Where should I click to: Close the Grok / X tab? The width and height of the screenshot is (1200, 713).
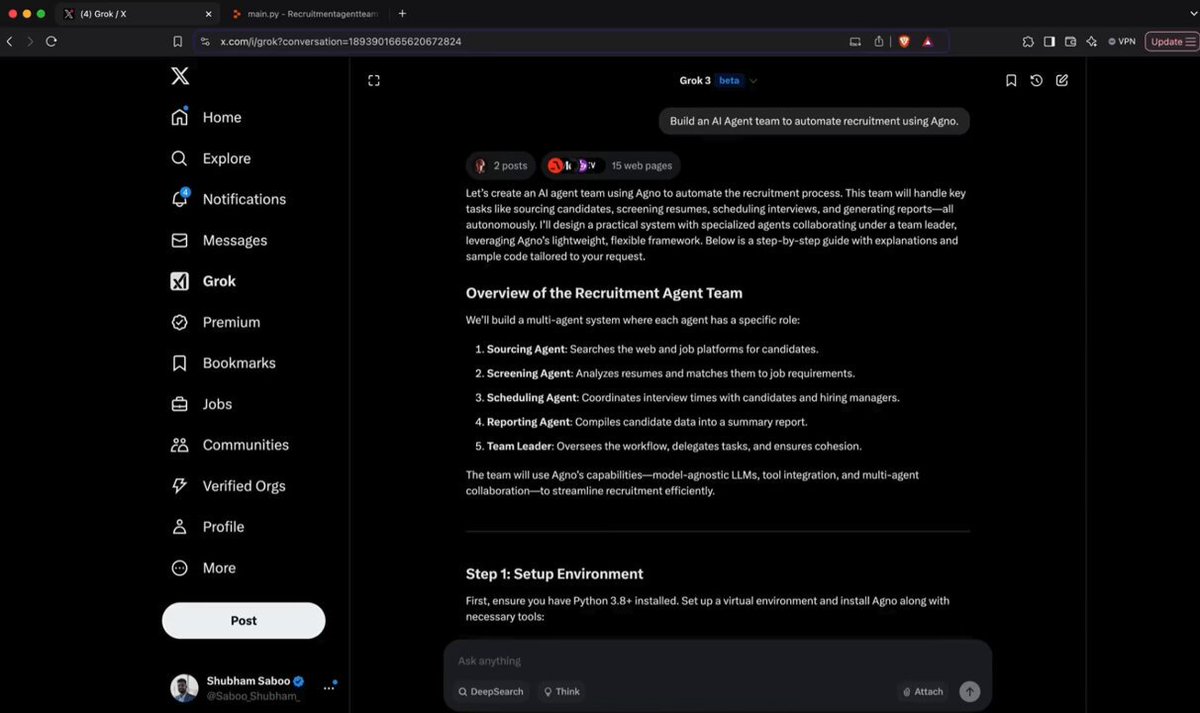[208, 14]
